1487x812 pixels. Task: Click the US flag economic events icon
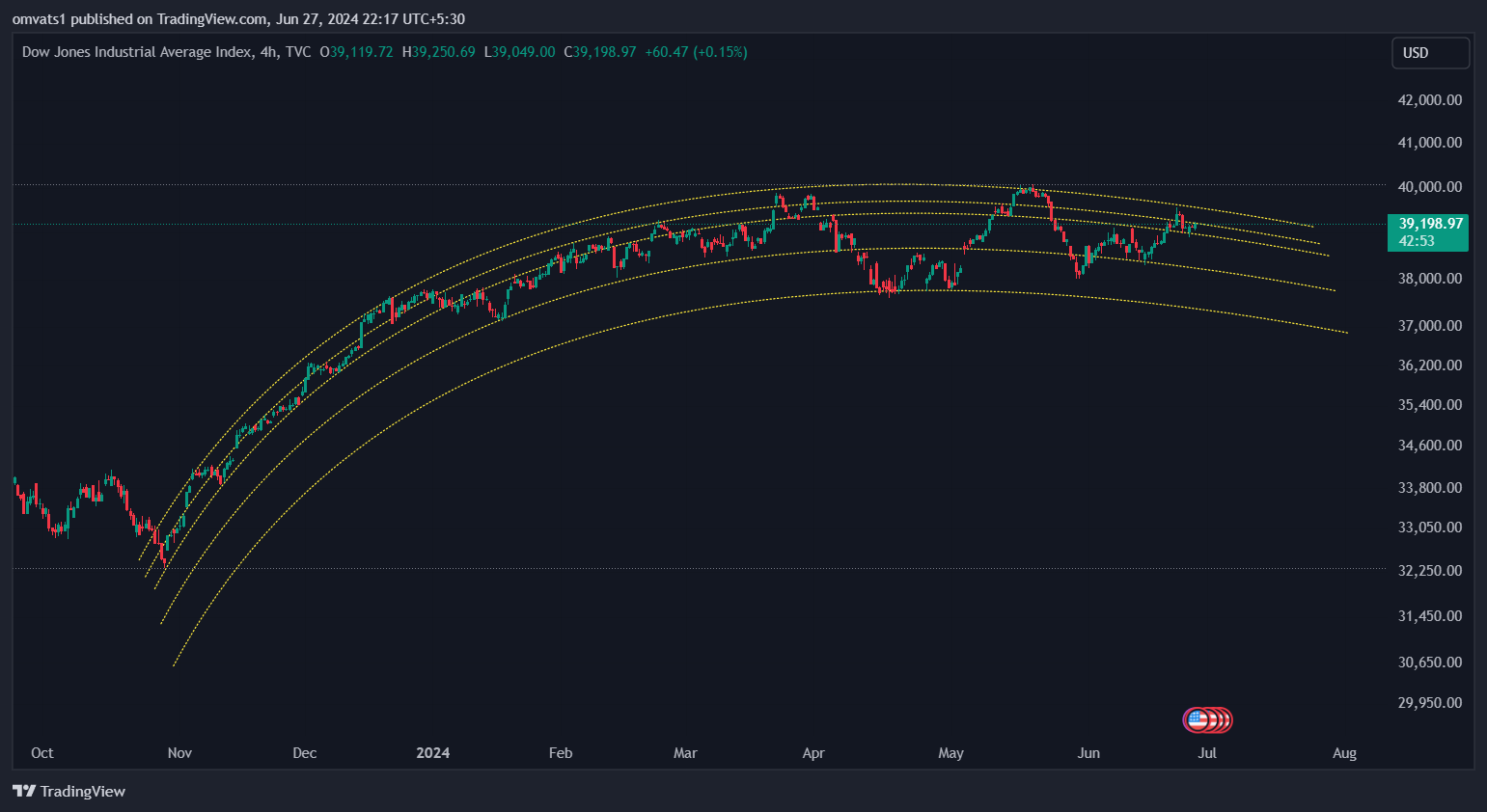1198,719
